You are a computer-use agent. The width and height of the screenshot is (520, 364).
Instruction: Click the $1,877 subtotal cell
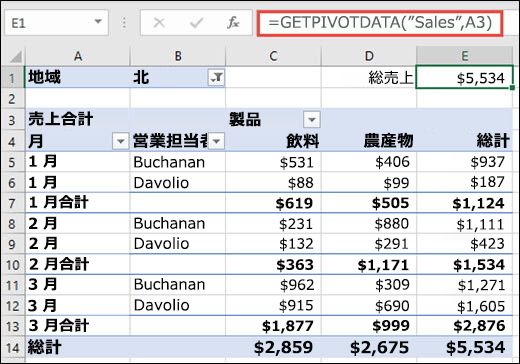273,326
